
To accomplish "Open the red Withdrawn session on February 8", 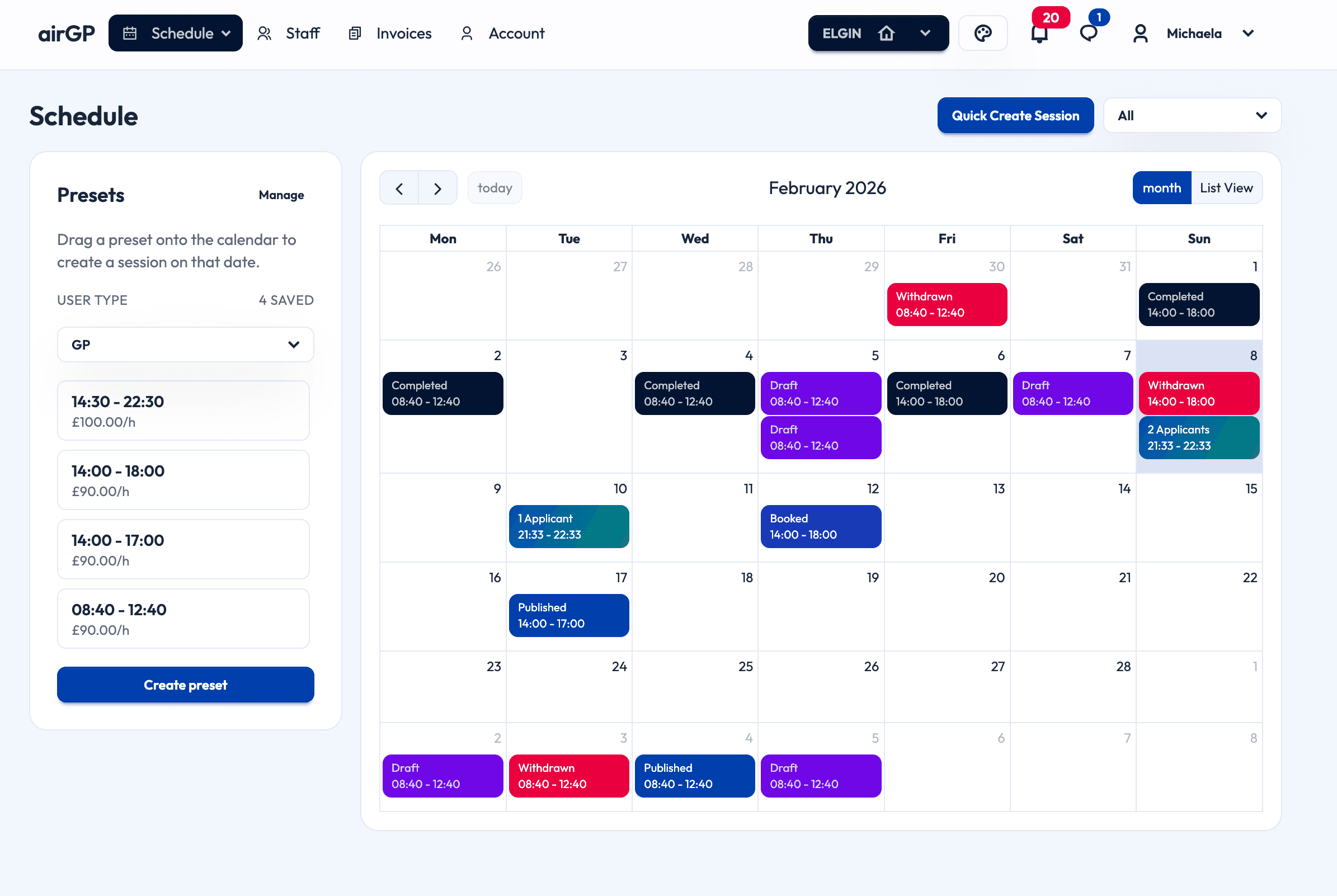I will [1199, 393].
